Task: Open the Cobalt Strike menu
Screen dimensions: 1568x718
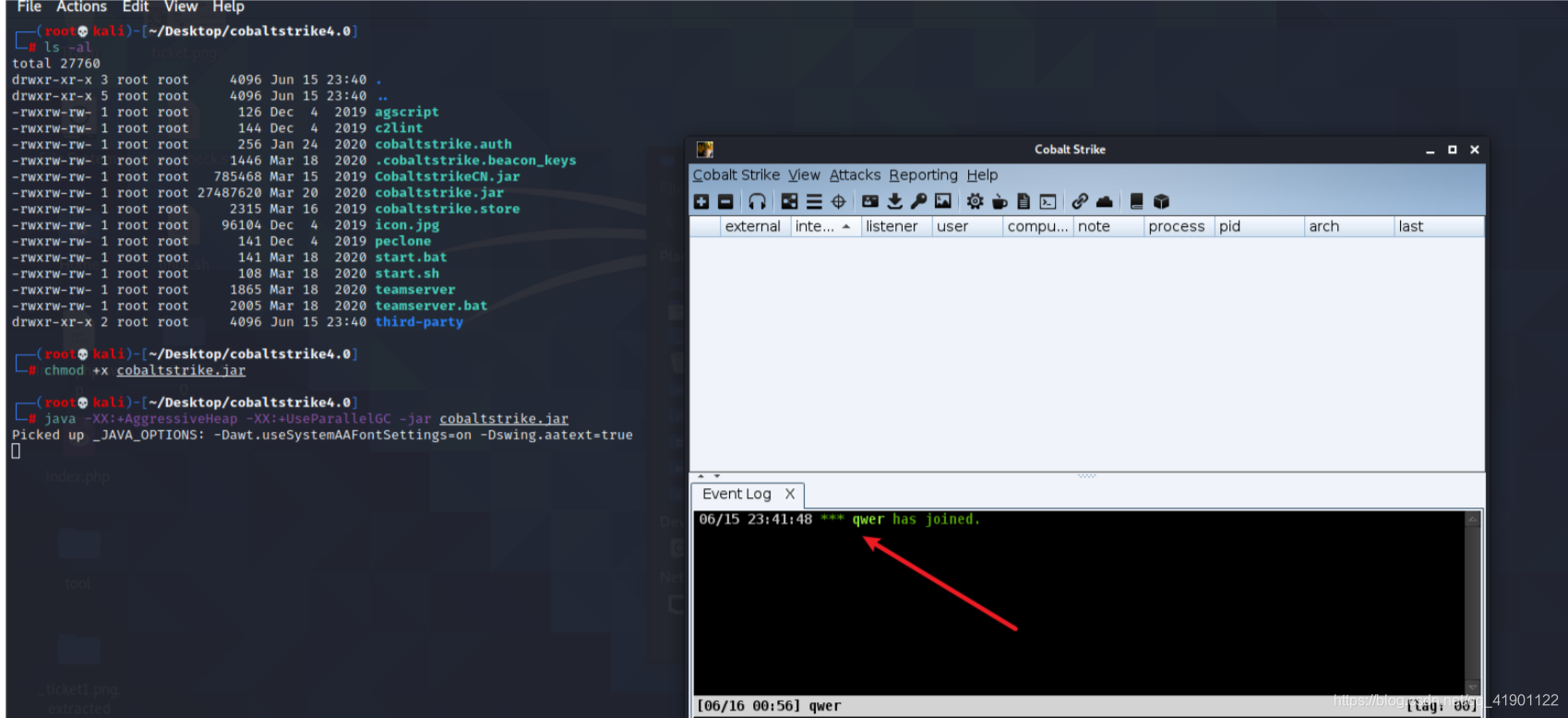Action: coord(736,174)
